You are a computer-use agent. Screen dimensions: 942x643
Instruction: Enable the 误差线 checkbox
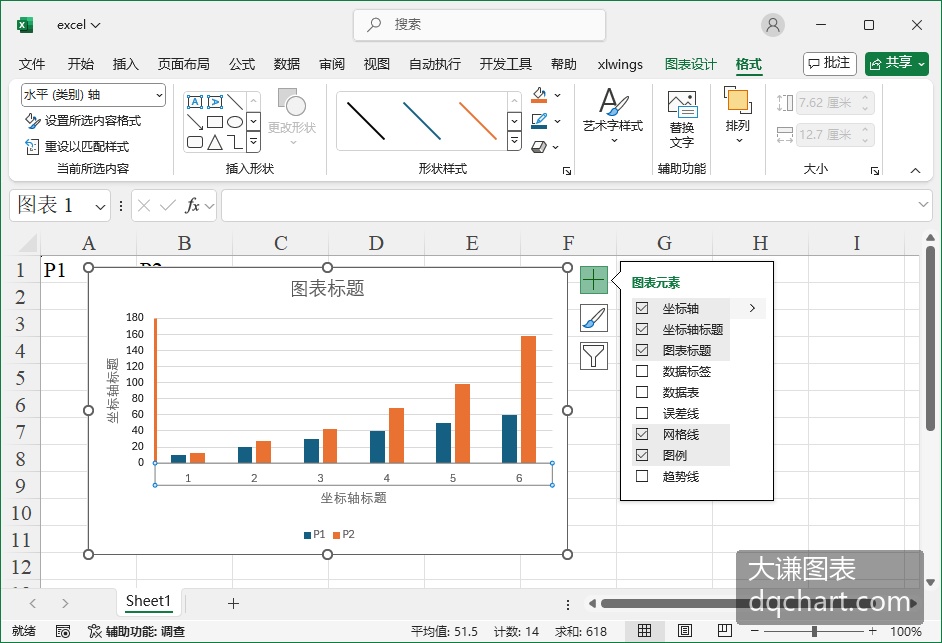pyautogui.click(x=642, y=413)
